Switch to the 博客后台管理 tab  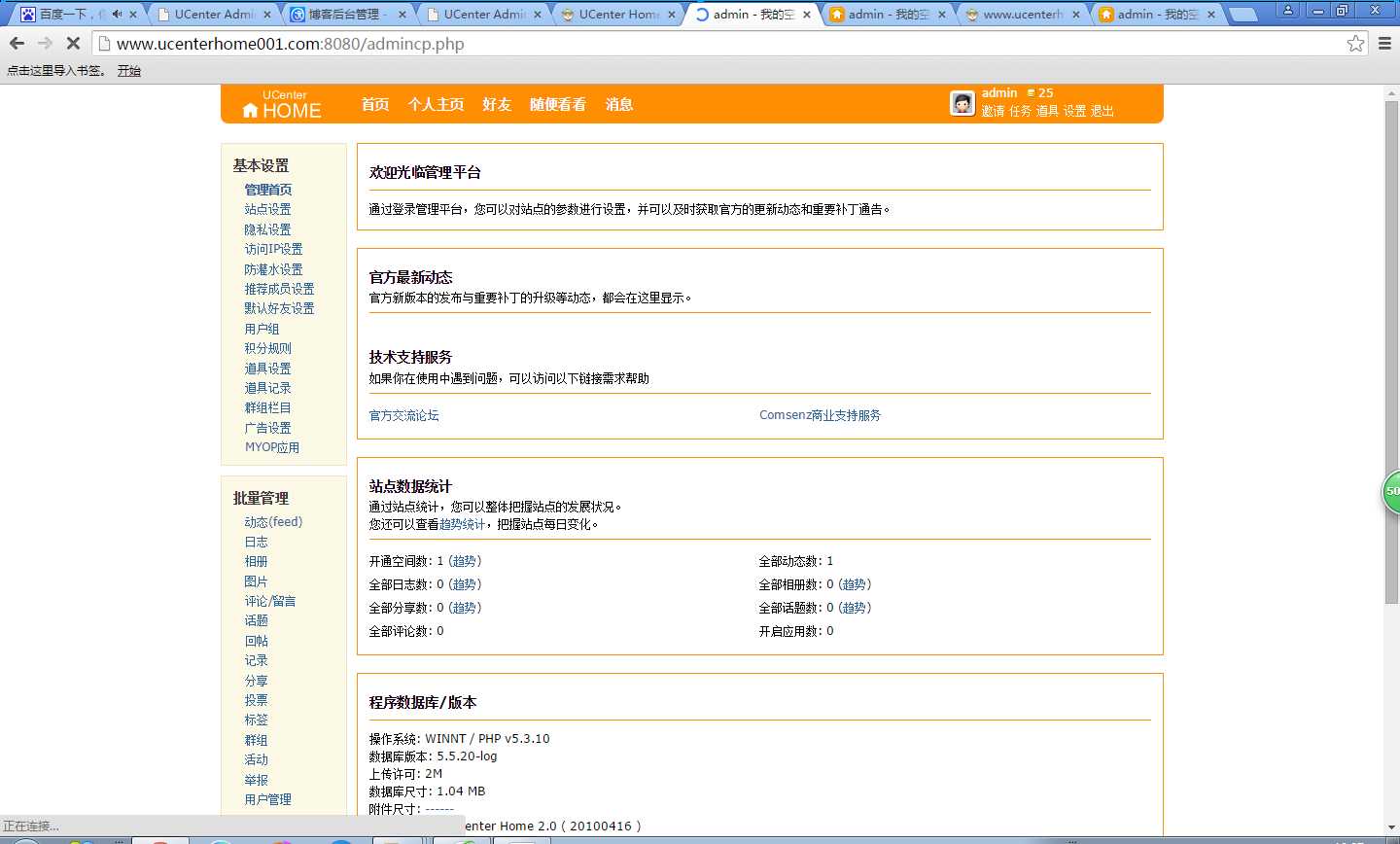[345, 15]
